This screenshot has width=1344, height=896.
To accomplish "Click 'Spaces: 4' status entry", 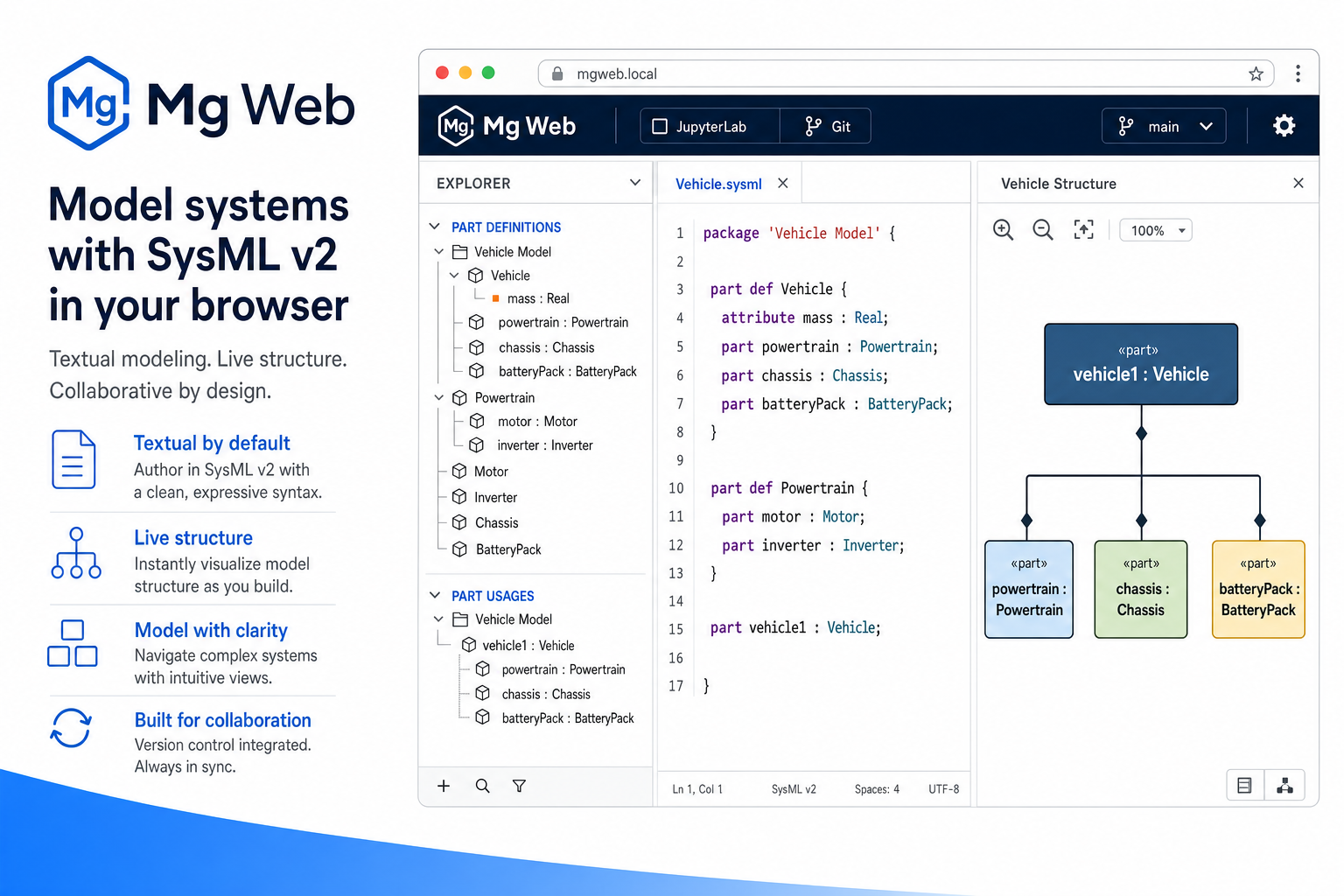I will 877,789.
